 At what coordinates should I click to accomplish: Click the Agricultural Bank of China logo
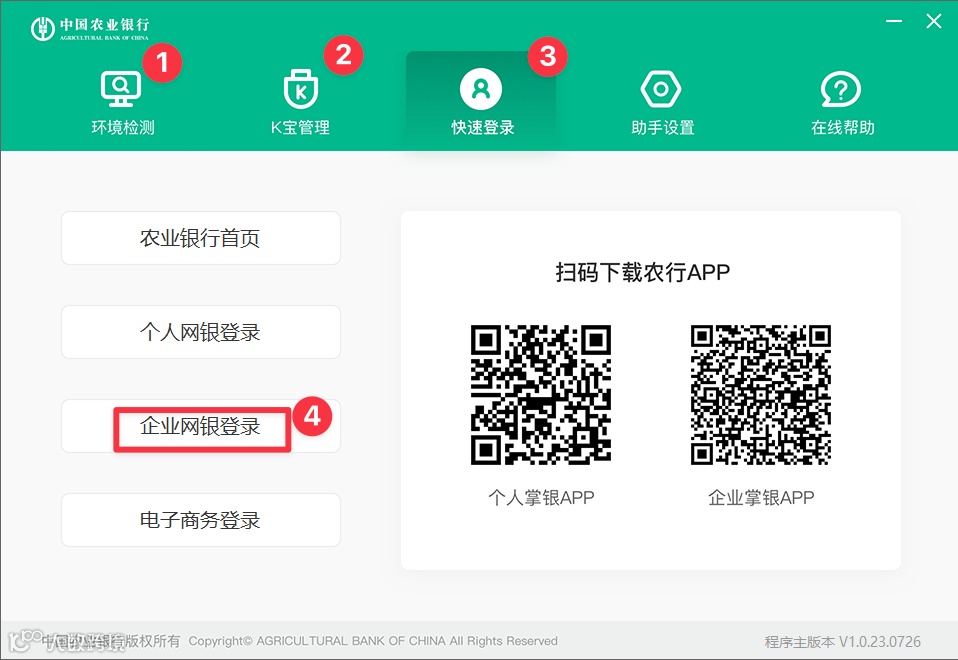(90, 28)
